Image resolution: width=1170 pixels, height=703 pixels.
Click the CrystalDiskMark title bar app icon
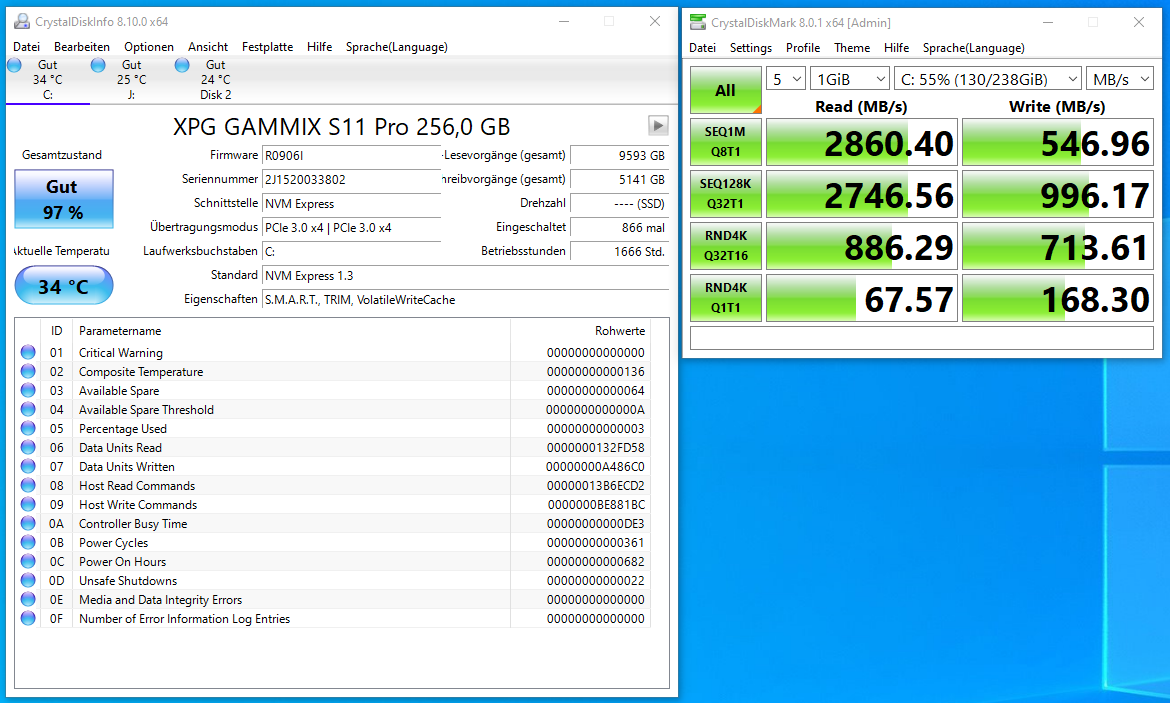(698, 22)
